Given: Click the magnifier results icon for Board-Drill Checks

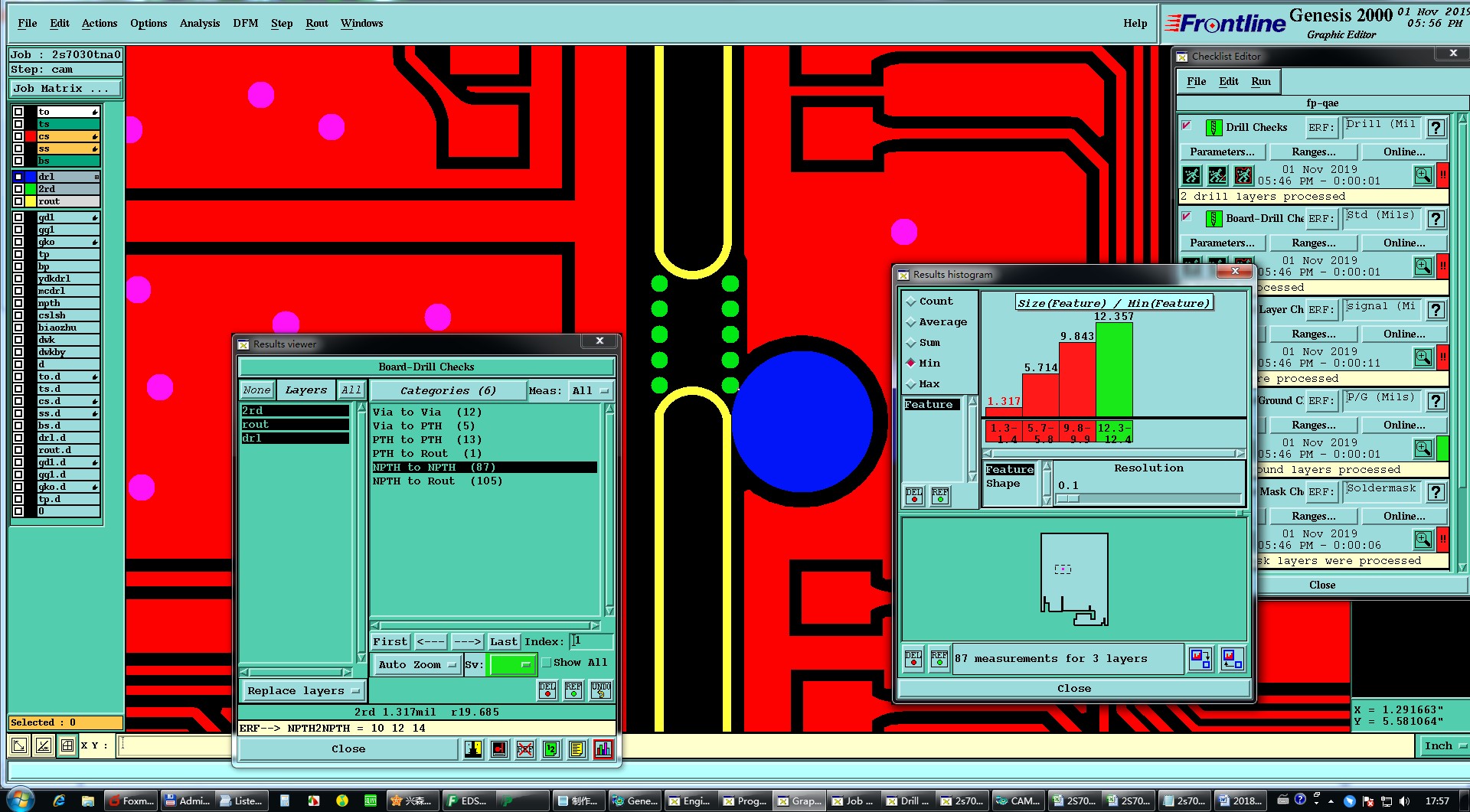Looking at the screenshot, I should pos(1423,266).
